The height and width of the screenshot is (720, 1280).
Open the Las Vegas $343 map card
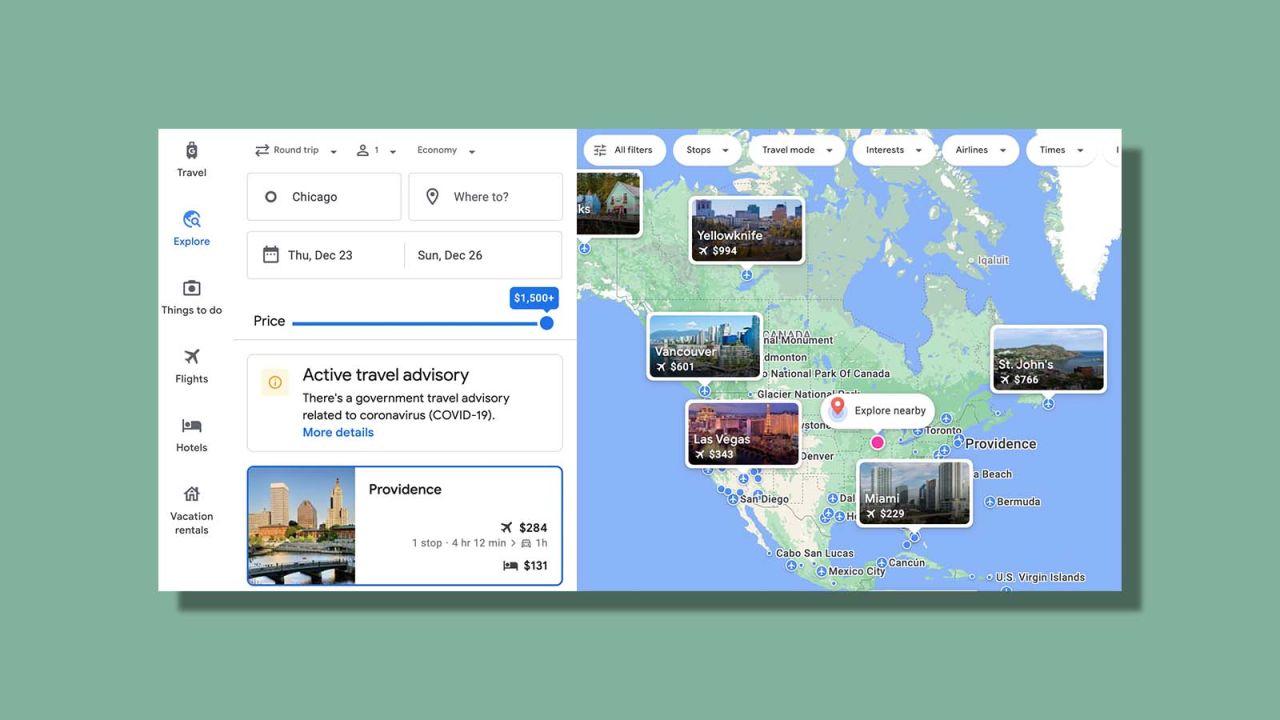(x=743, y=433)
